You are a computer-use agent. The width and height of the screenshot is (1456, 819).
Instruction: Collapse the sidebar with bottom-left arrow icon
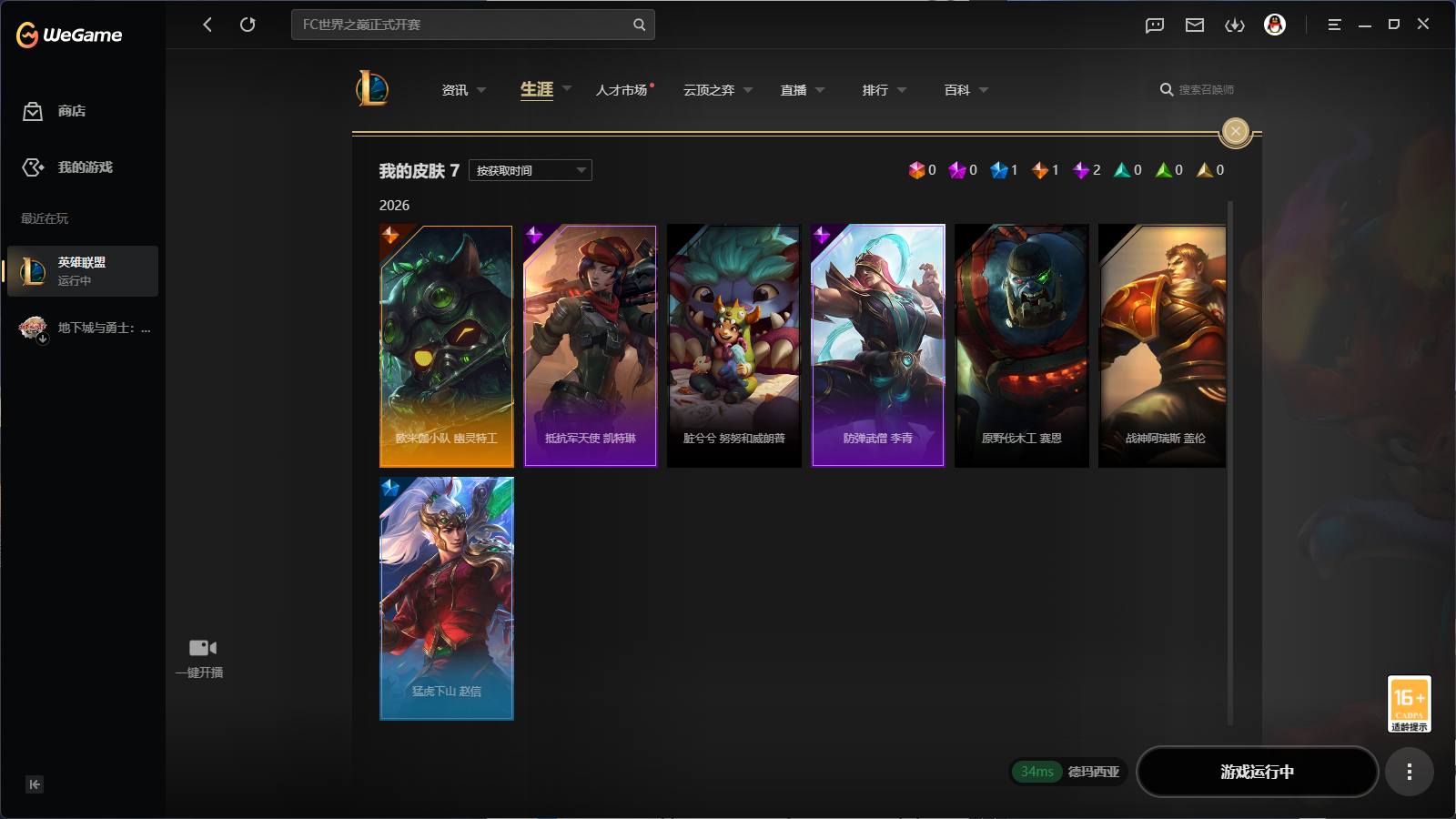pyautogui.click(x=35, y=784)
